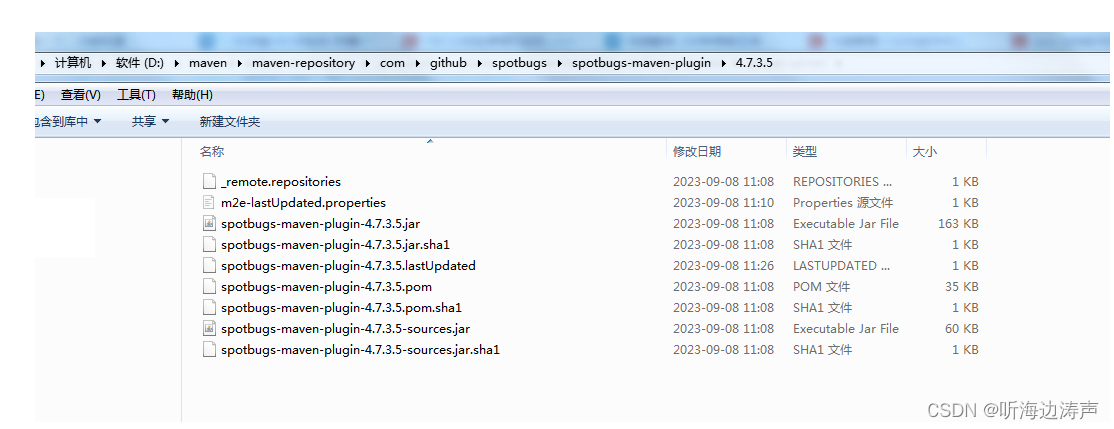The width and height of the screenshot is (1114, 429).
Task: Go to the spotbugs-maven-plugin folder breadcrumb
Action: (x=642, y=63)
